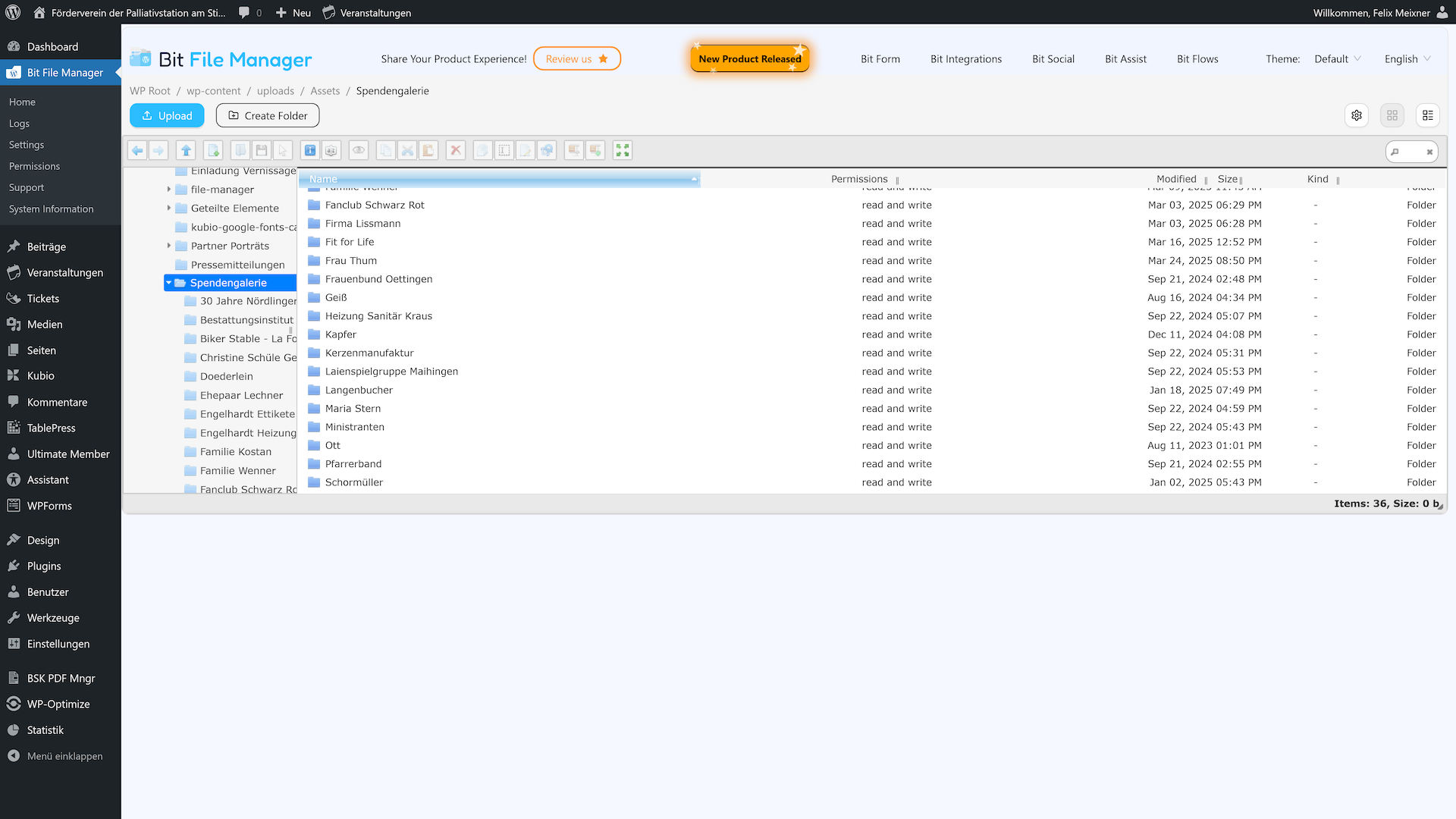Click the file search field
This screenshot has height=819, width=1456.
(1410, 152)
